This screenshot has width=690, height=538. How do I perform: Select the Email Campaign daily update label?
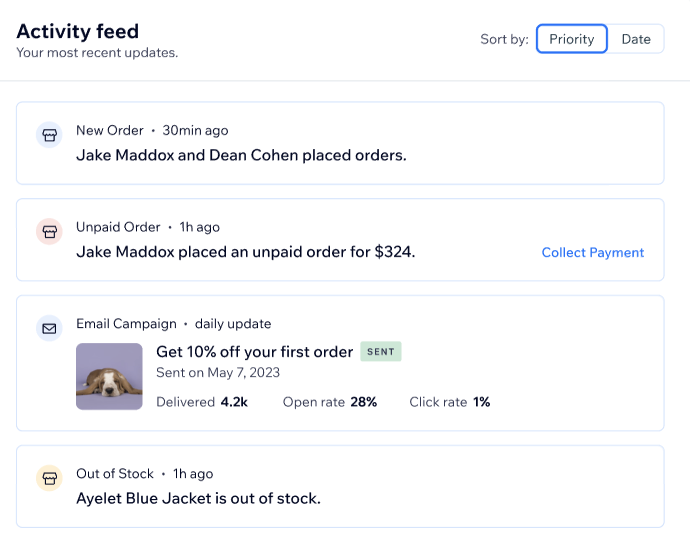pyautogui.click(x=173, y=324)
